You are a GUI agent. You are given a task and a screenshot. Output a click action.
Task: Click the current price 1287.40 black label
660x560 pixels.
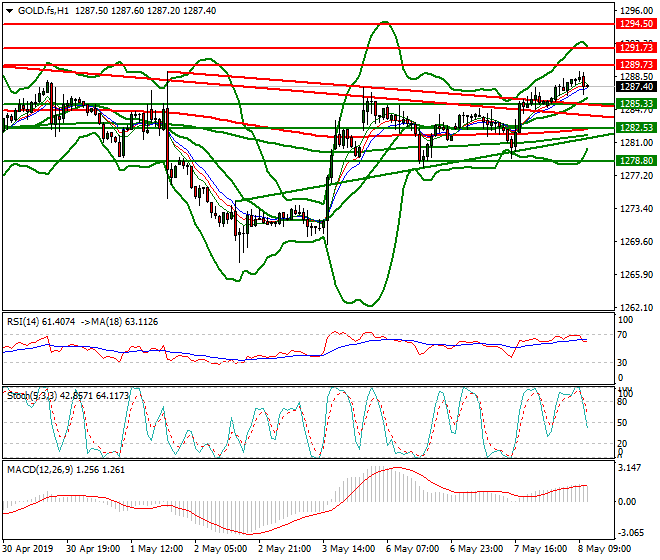pyautogui.click(x=636, y=87)
